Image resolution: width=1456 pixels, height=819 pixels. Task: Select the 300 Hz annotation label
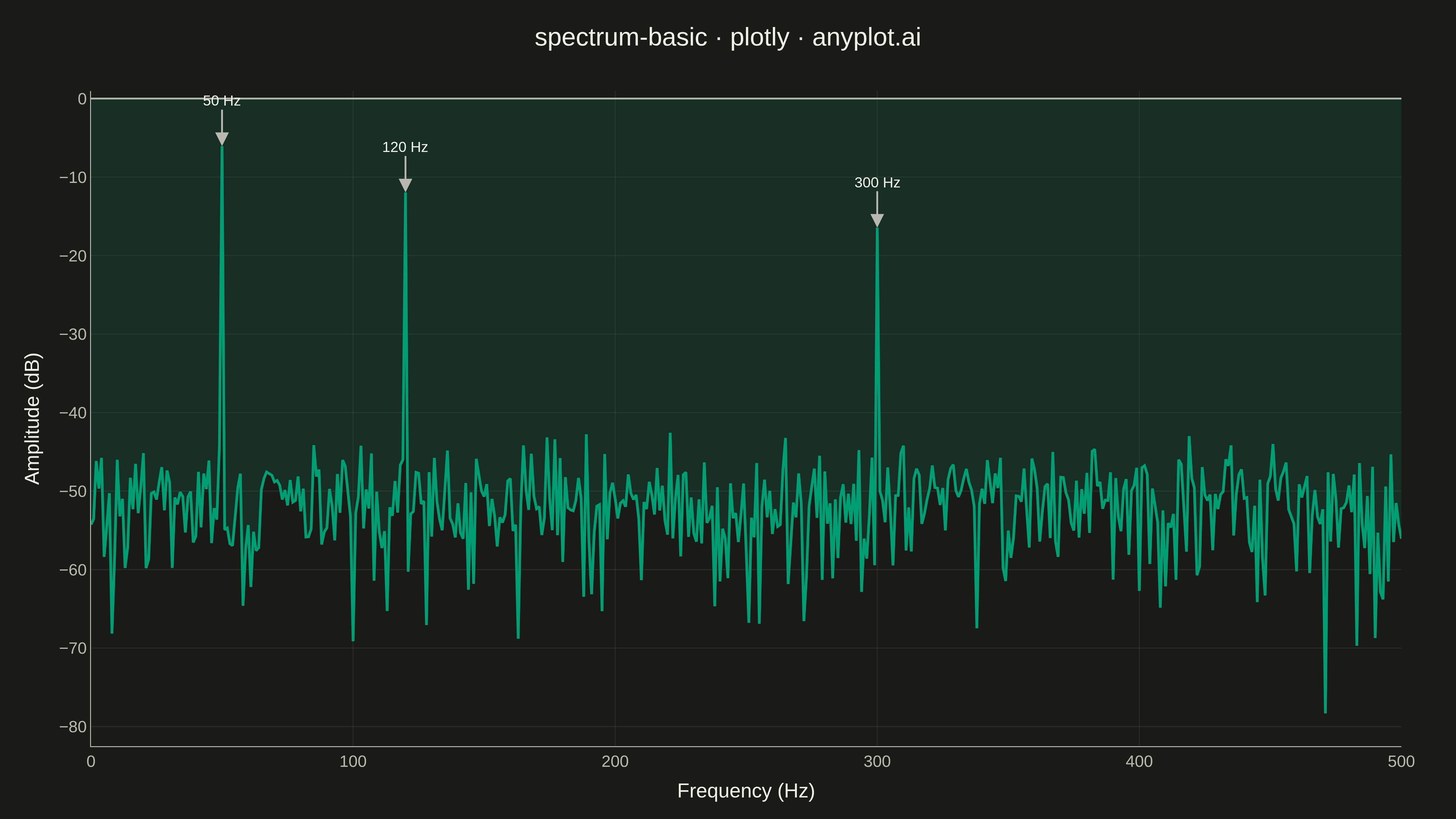[x=877, y=183]
